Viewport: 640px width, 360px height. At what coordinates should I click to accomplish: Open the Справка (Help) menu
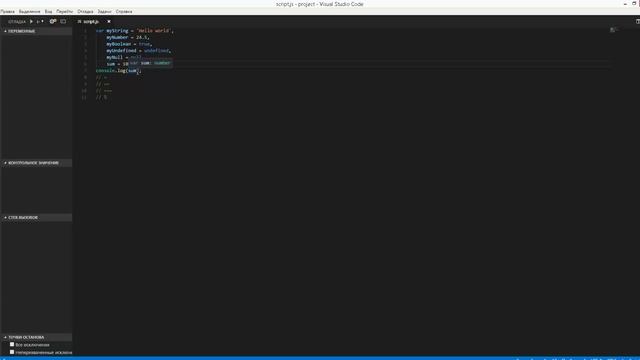[x=124, y=11]
